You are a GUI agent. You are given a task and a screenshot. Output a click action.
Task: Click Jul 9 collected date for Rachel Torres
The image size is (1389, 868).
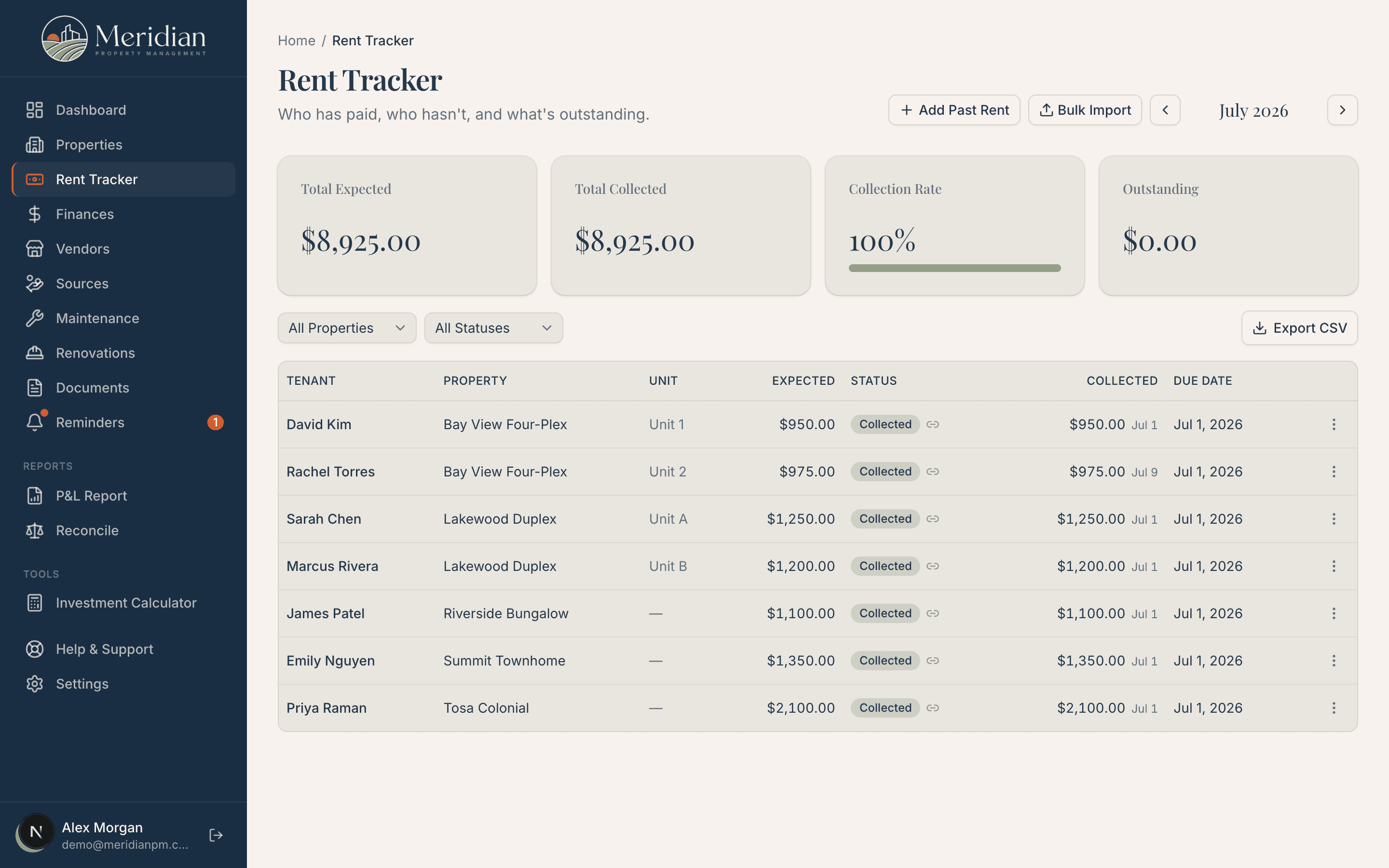pos(1144,473)
